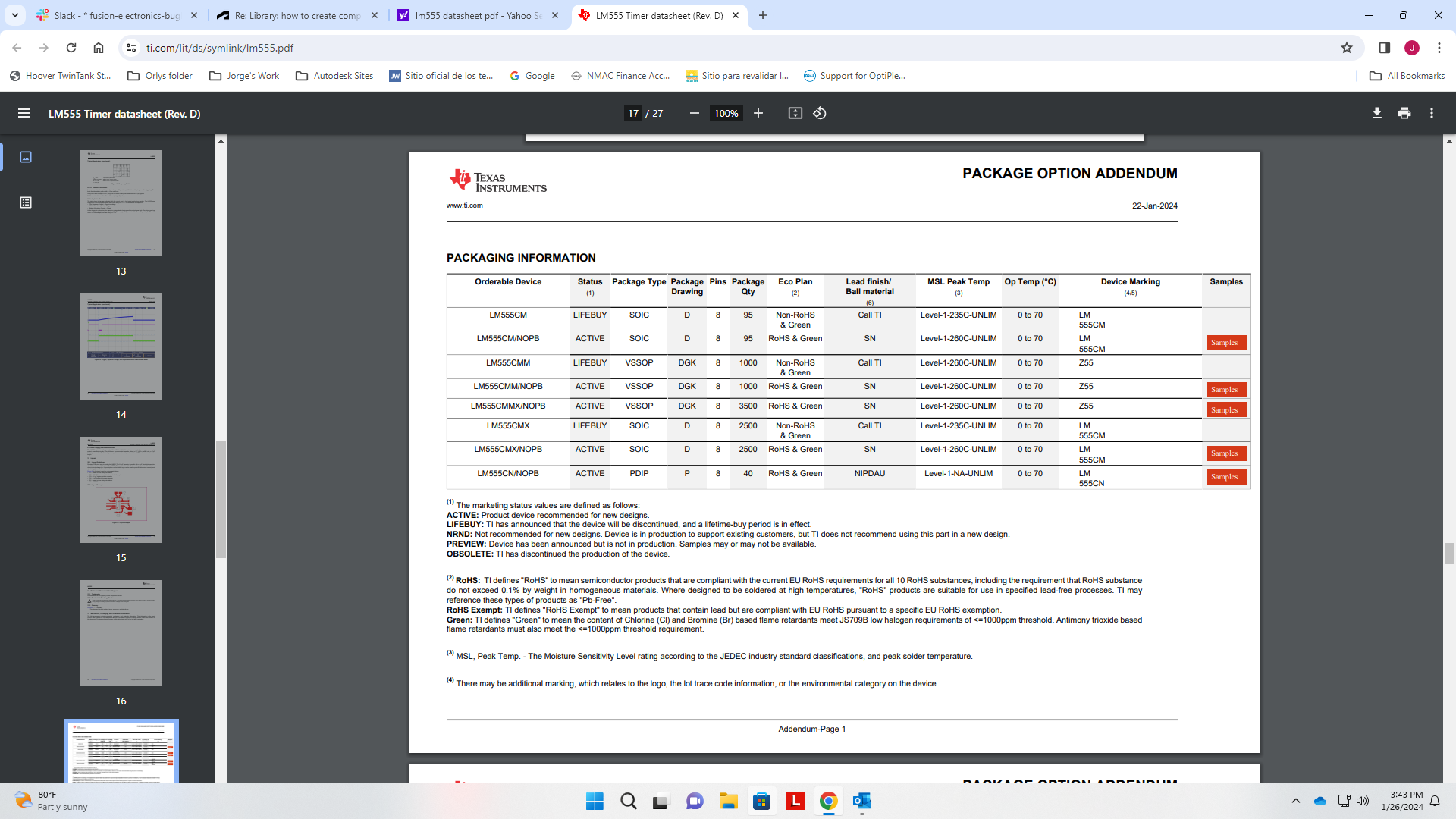
Task: Toggle the PDF sidebar menu
Action: pyautogui.click(x=24, y=114)
